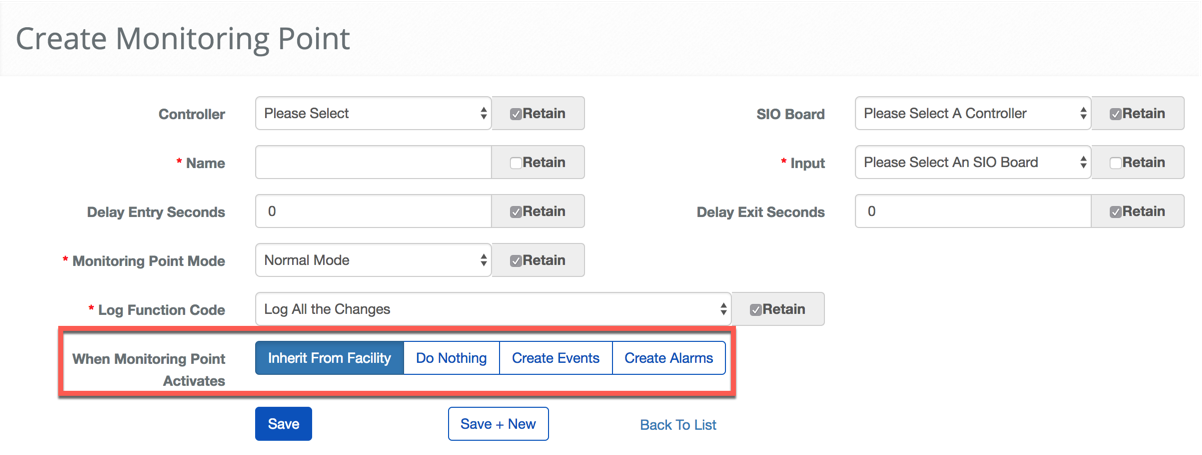The width and height of the screenshot is (1202, 455).
Task: Select Inherit From Facility option
Action: pos(329,358)
